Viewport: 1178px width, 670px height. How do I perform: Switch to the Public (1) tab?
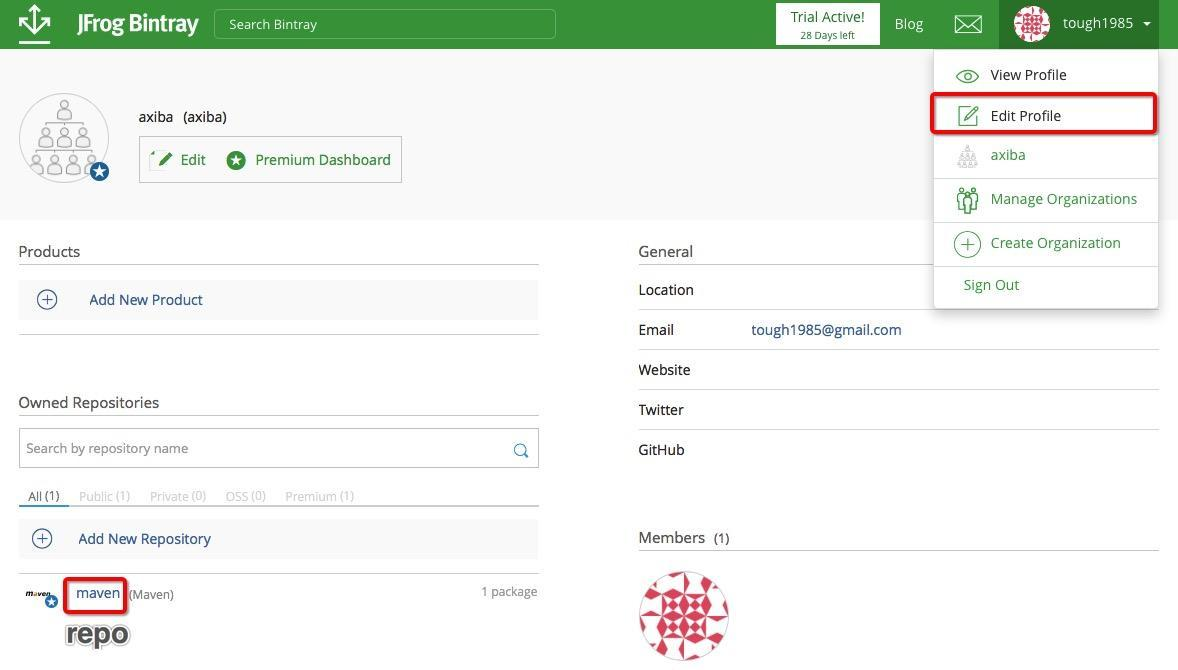[104, 496]
